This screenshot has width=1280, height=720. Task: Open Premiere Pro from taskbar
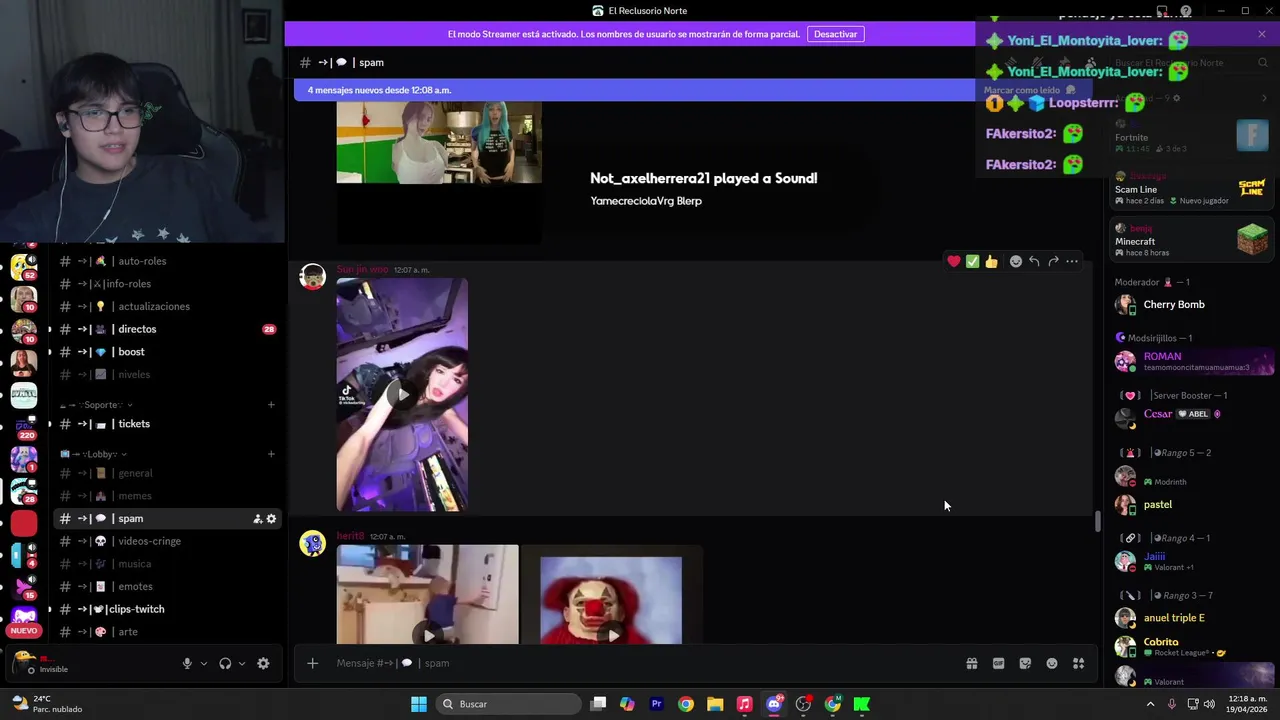pos(657,704)
